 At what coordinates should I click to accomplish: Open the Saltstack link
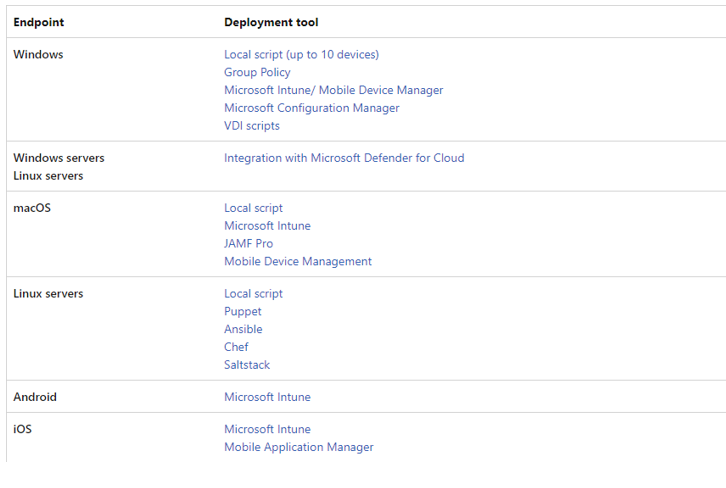247,365
